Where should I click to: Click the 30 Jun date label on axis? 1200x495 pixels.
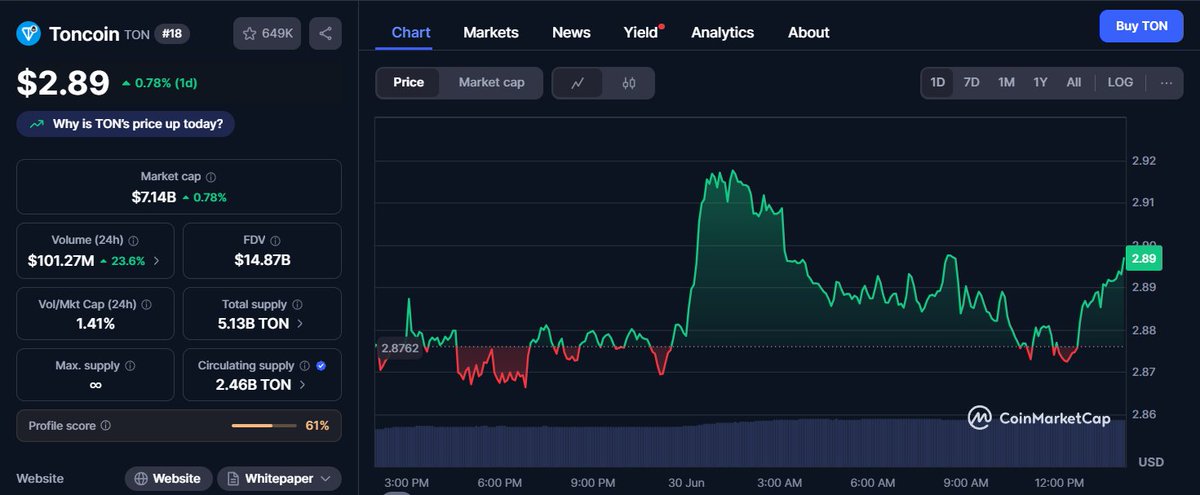(688, 482)
